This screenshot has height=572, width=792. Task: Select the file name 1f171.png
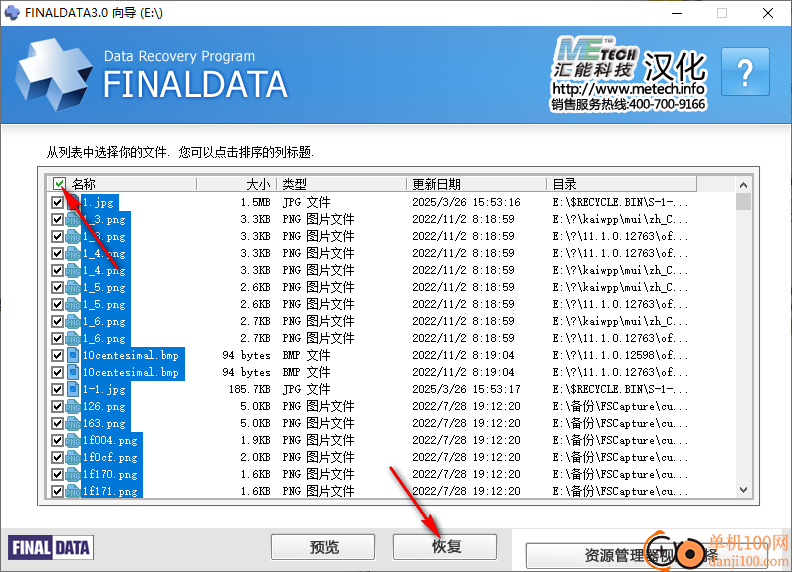111,491
